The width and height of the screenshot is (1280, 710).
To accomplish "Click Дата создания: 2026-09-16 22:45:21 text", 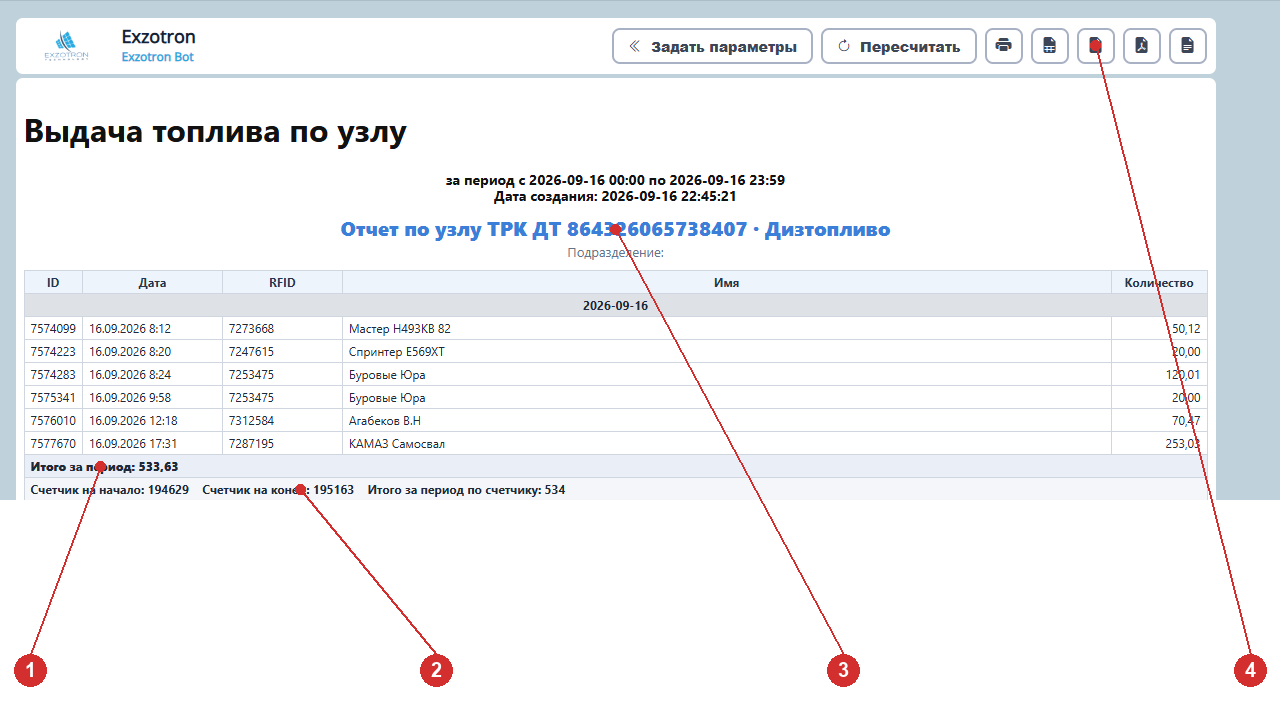I will (x=616, y=196).
